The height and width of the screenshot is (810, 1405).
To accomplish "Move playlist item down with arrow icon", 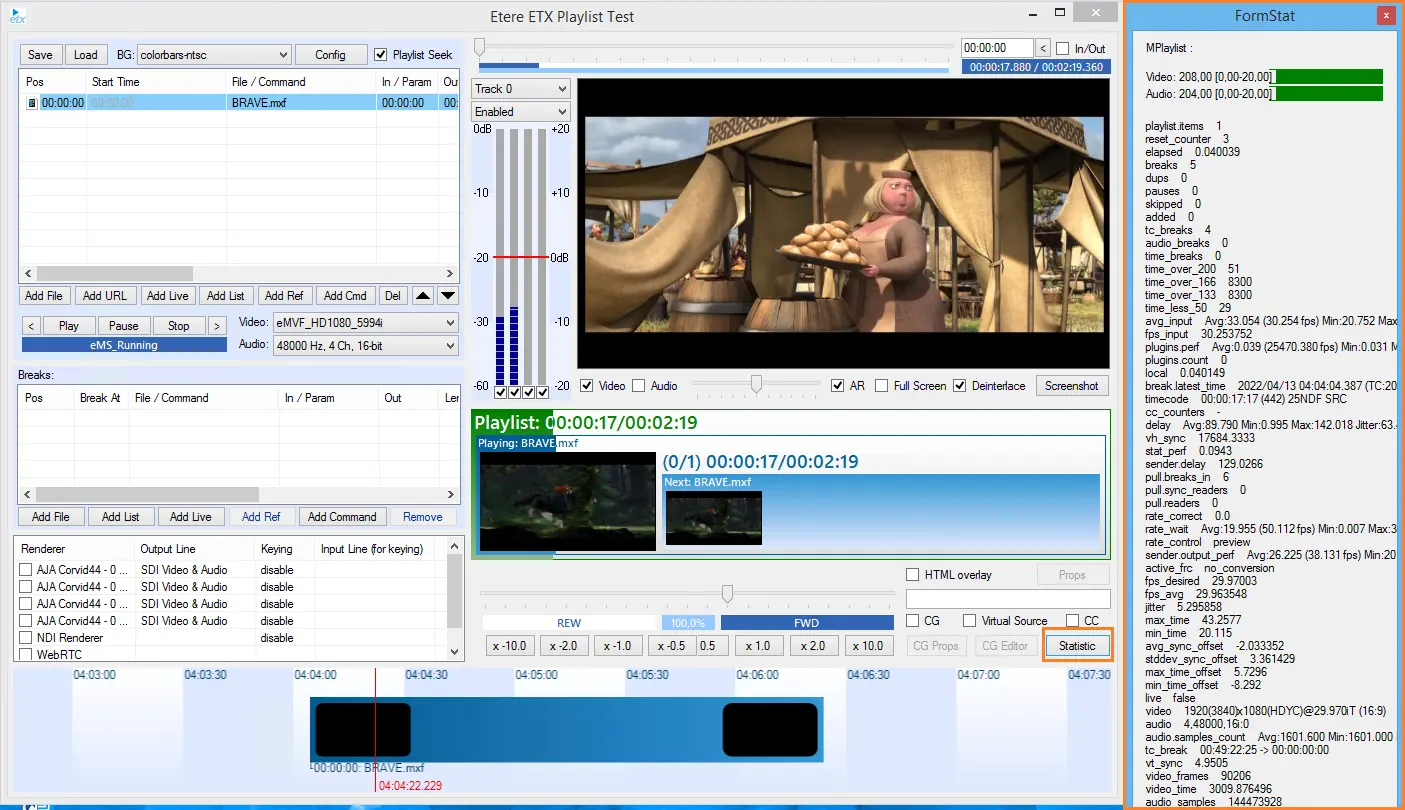I will coord(448,296).
